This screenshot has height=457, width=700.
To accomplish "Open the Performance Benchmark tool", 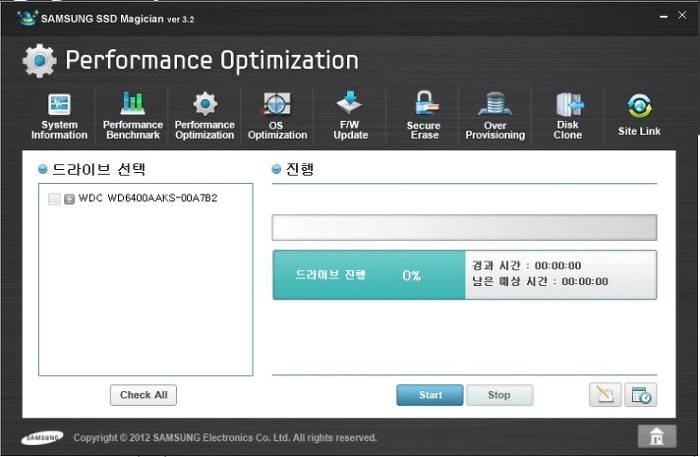I will pos(133,116).
